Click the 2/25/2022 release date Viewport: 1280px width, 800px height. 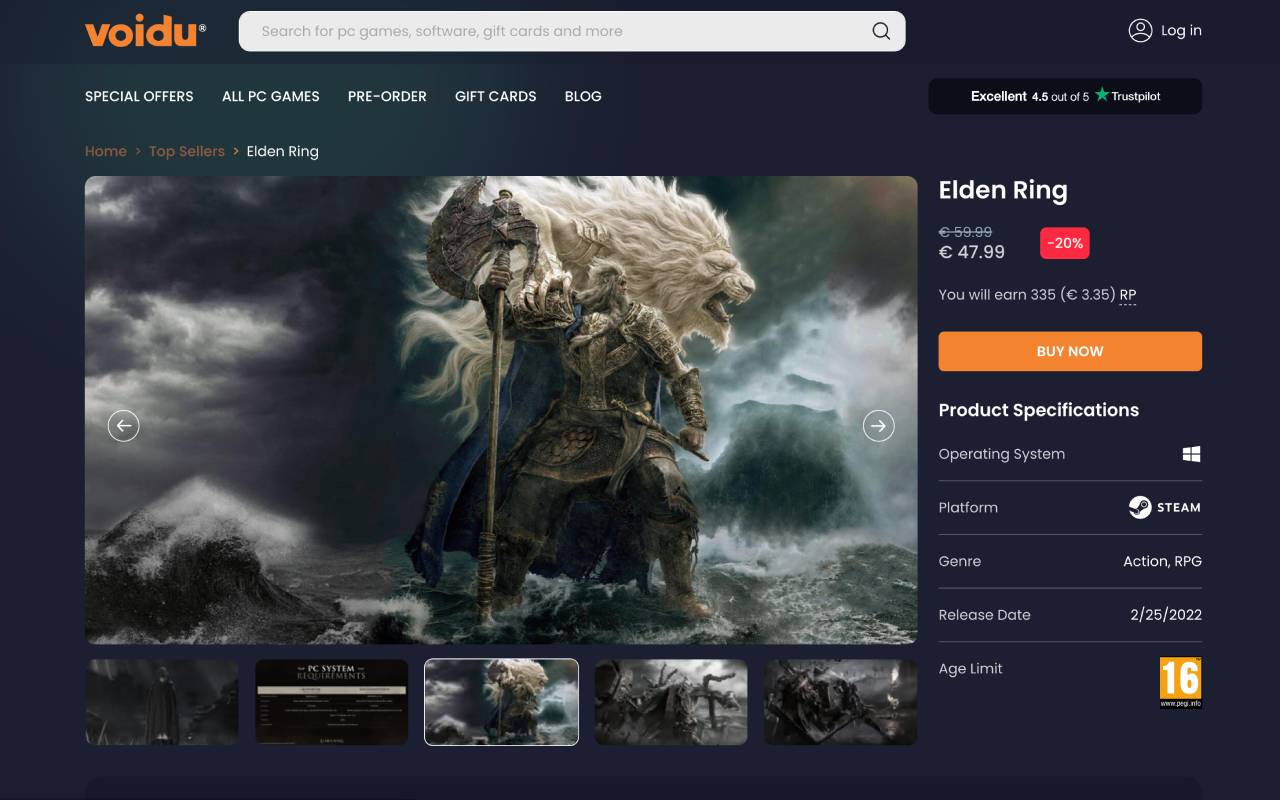pos(1166,615)
